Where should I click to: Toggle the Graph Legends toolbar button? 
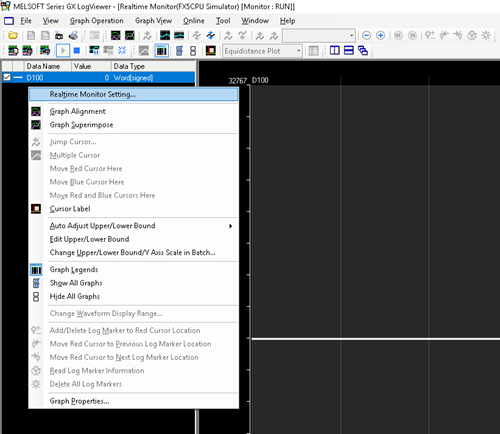coord(162,51)
